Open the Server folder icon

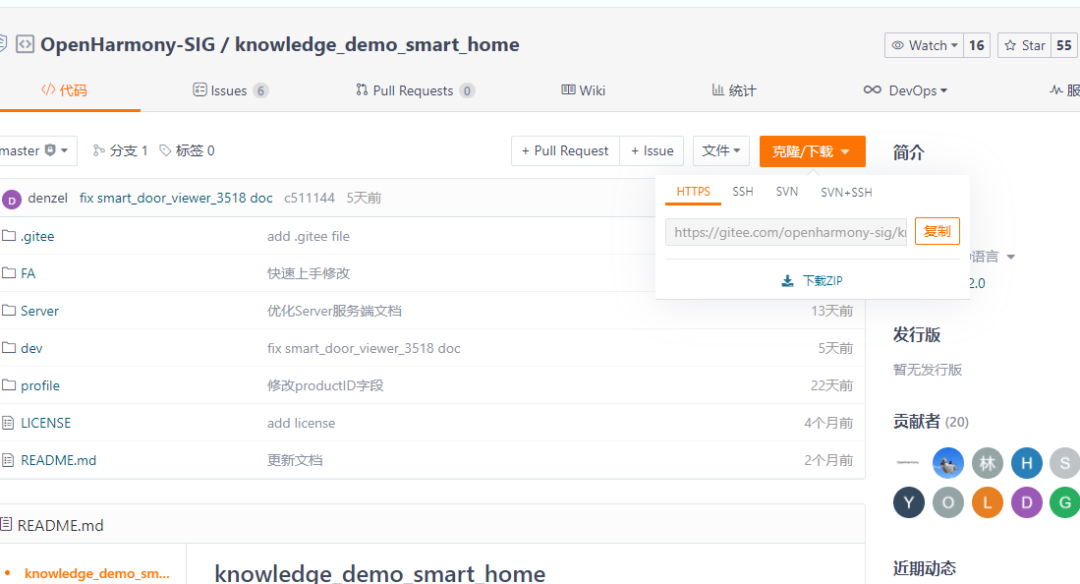[x=8, y=310]
